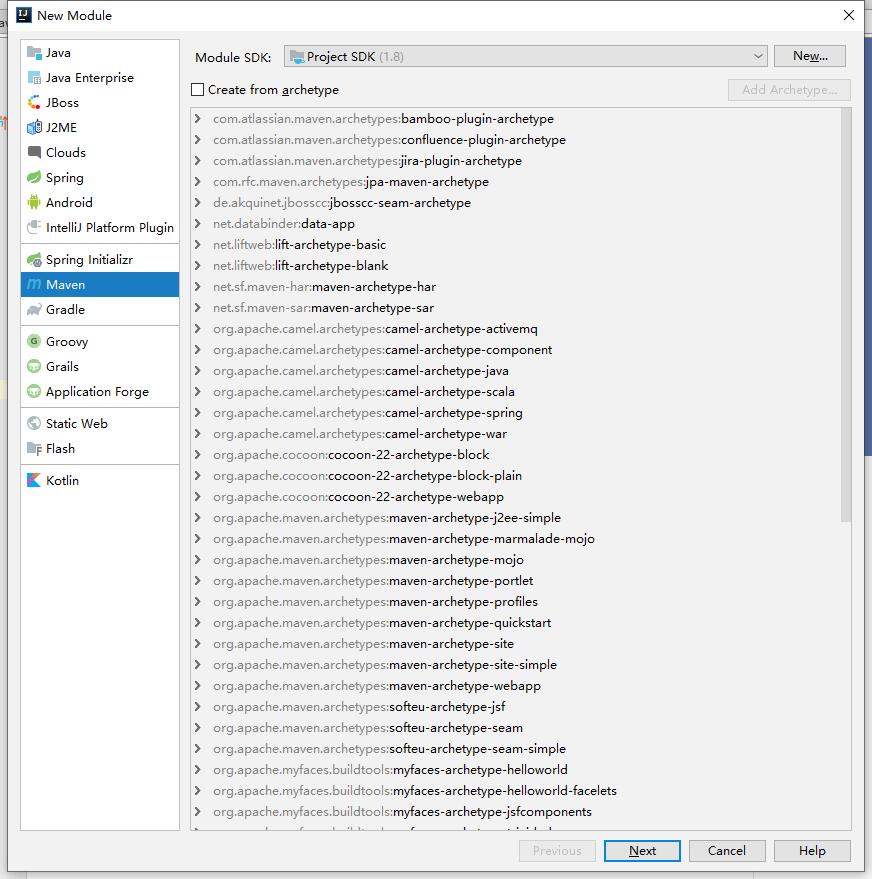Enable Create from archetype checkbox
872x879 pixels.
(x=198, y=90)
